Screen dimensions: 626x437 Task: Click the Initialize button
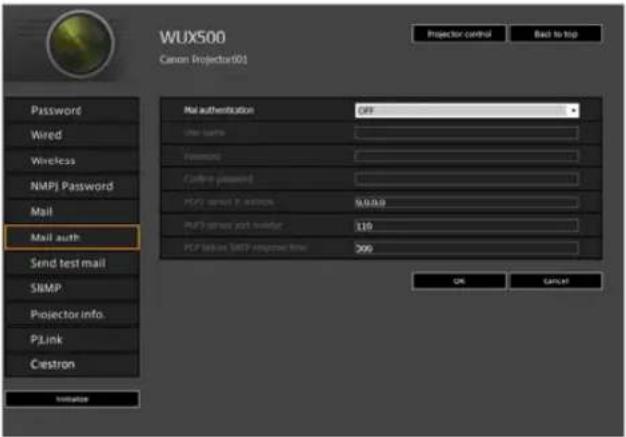pos(72,399)
